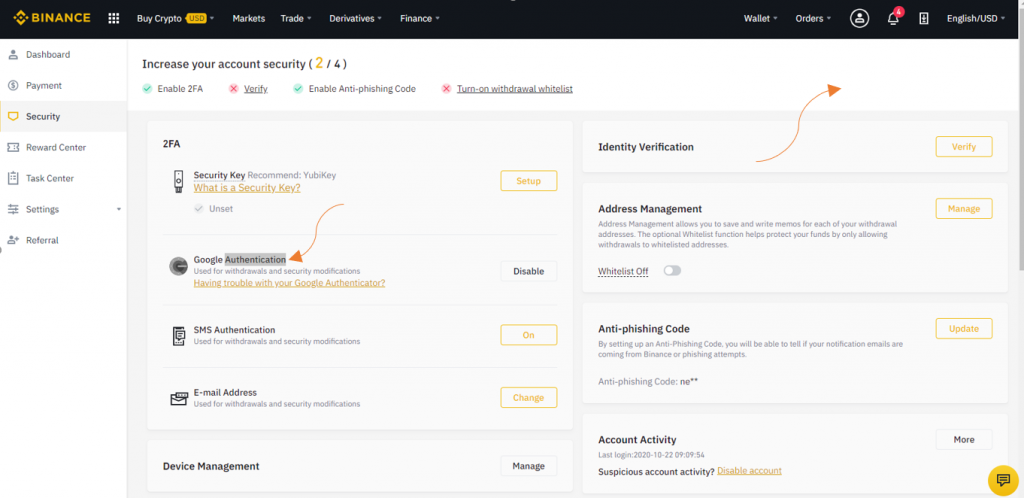
Task: Go to Reward Center in sidebar
Action: coord(63,148)
